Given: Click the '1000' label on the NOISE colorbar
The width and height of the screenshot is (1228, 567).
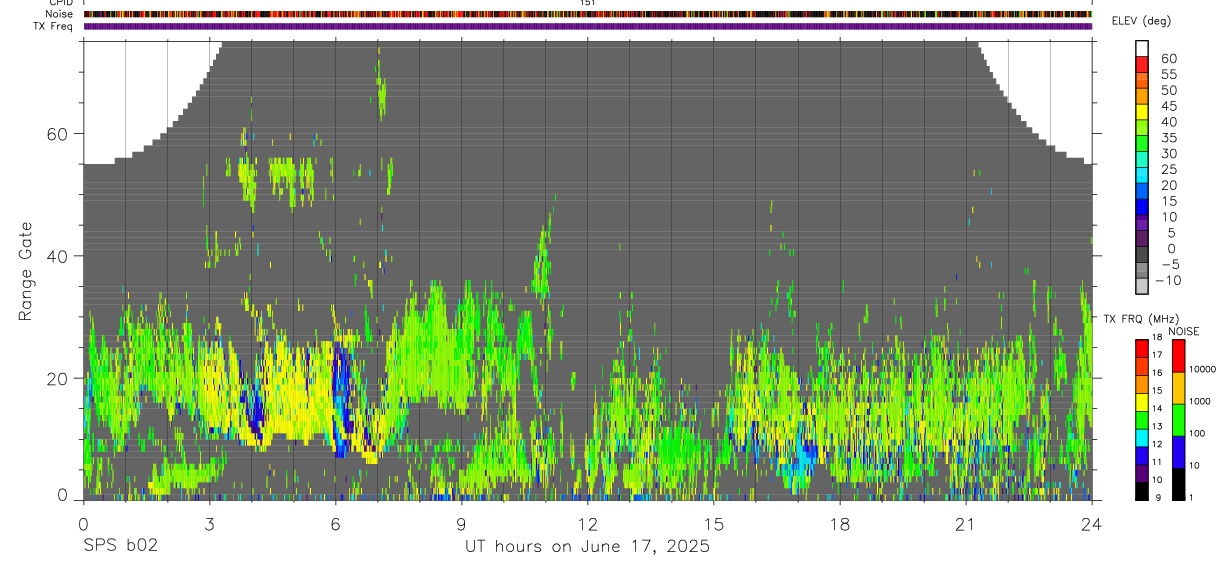Looking at the screenshot, I should point(1200,402).
